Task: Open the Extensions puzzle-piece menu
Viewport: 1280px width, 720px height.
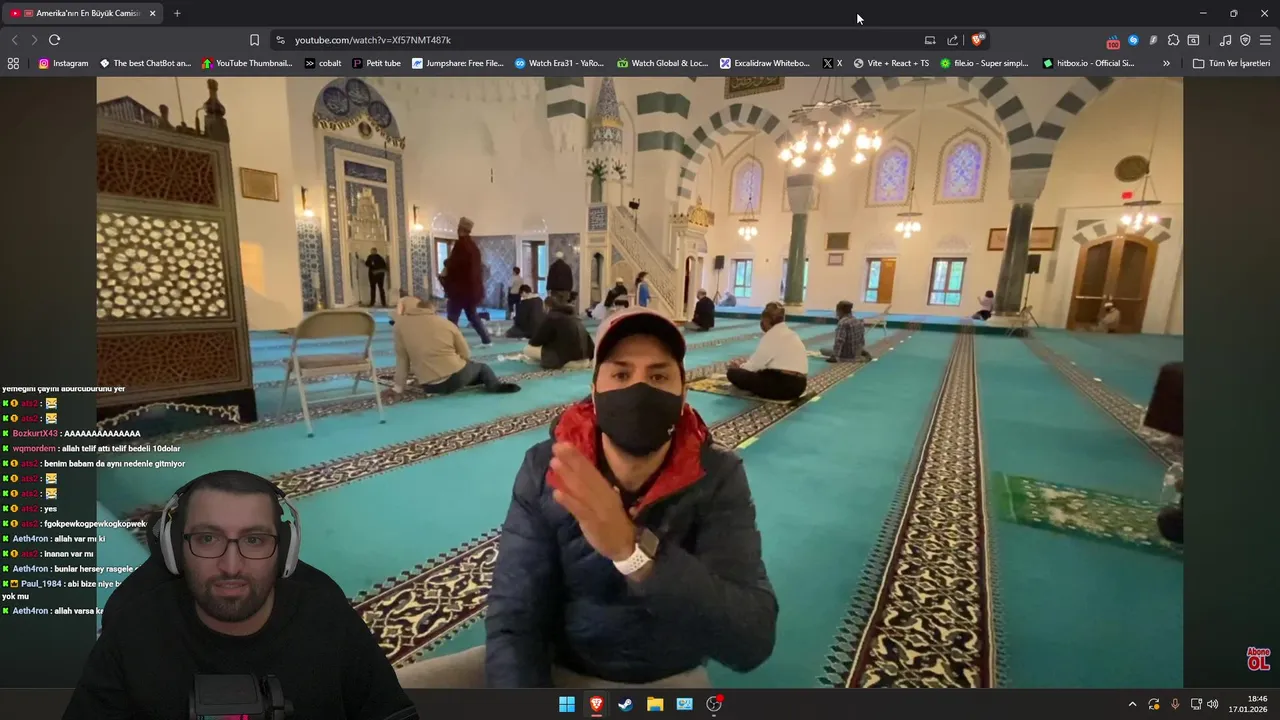Action: click(x=1174, y=40)
